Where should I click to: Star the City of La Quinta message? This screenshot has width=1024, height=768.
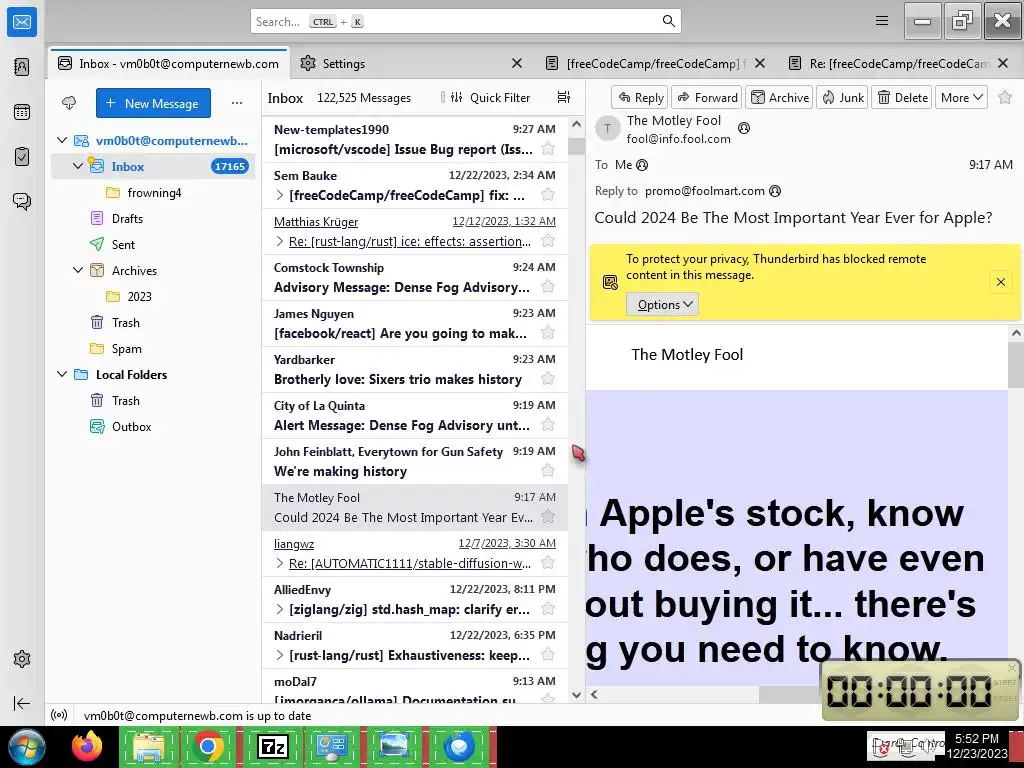tap(549, 425)
